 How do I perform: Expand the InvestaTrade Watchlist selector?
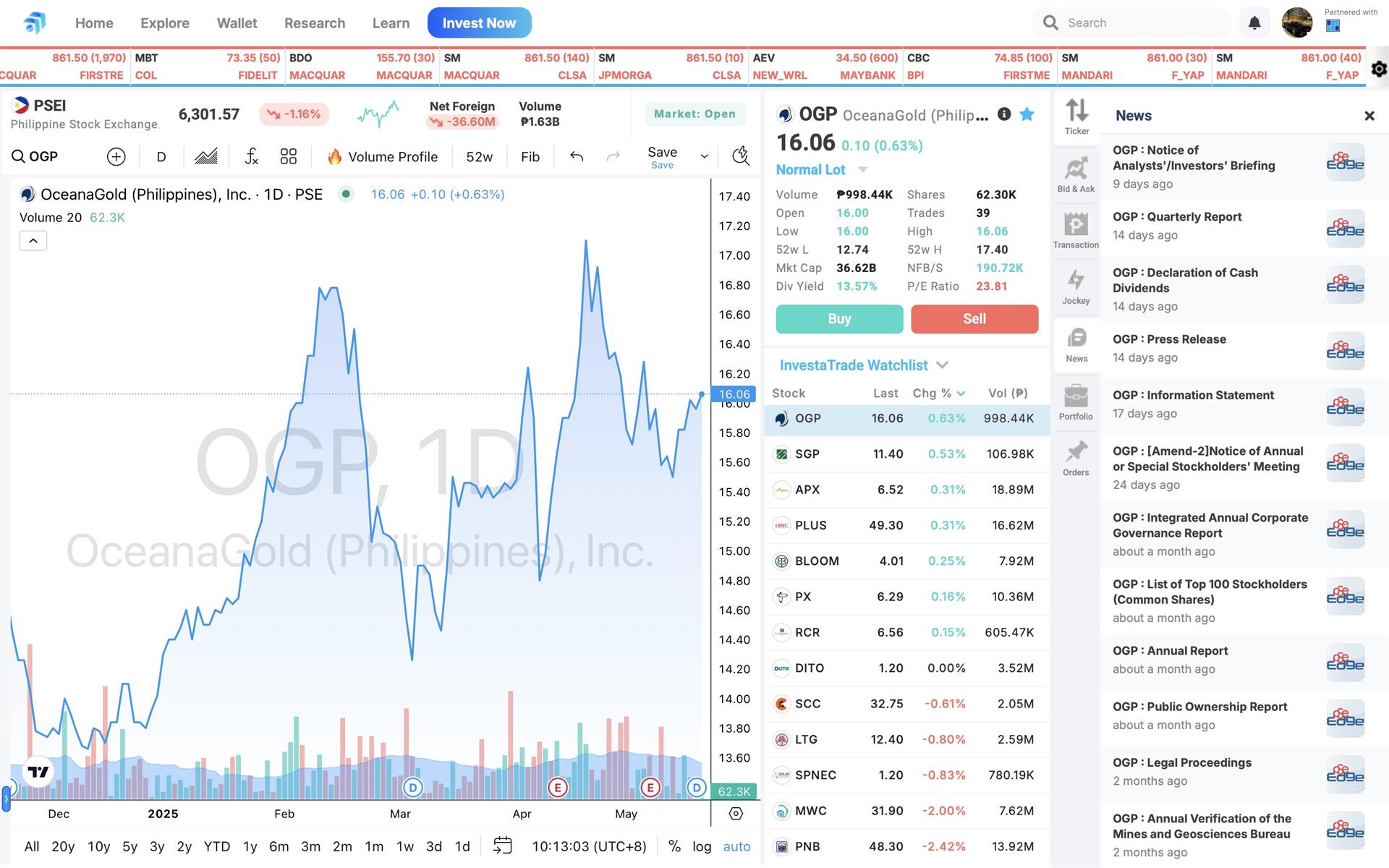pyautogui.click(x=863, y=365)
